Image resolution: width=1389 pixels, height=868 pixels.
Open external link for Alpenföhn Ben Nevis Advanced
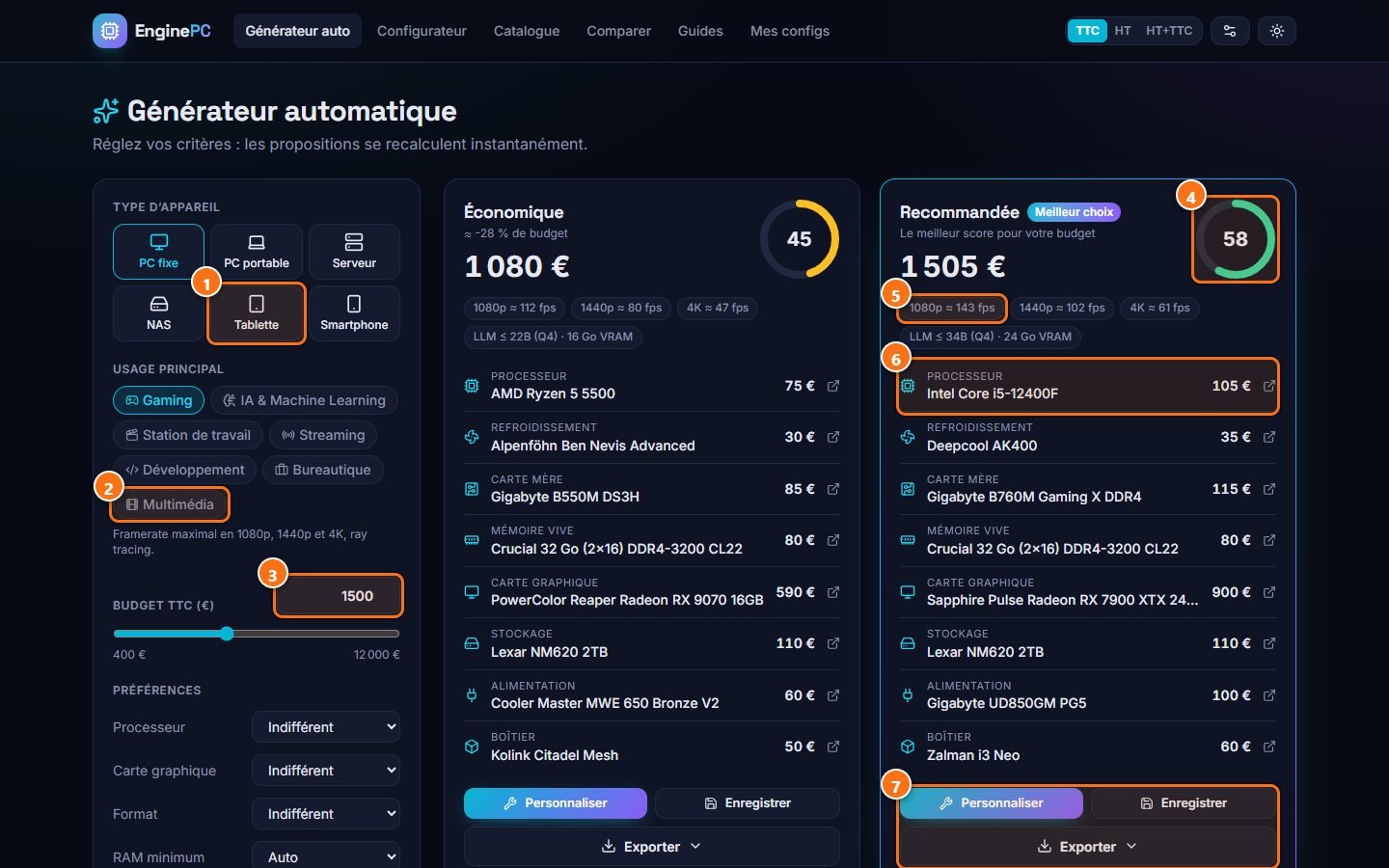833,437
